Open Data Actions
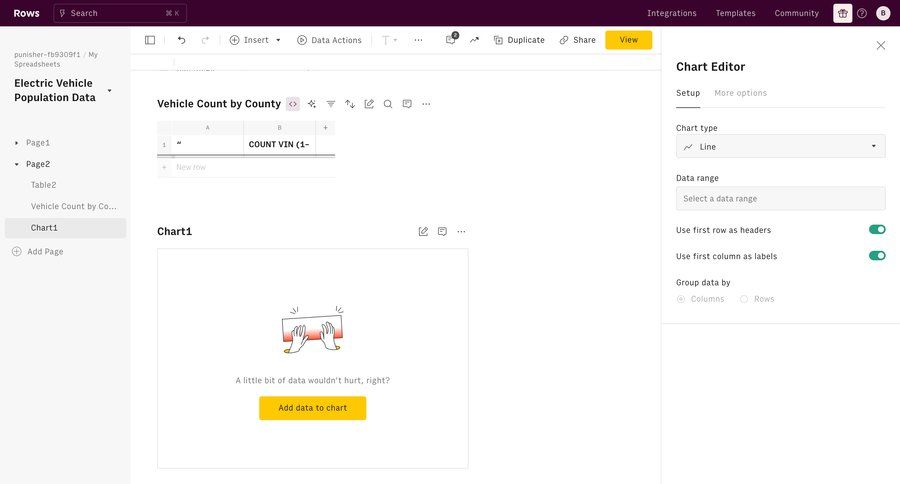The width and height of the screenshot is (900, 484). [x=329, y=40]
